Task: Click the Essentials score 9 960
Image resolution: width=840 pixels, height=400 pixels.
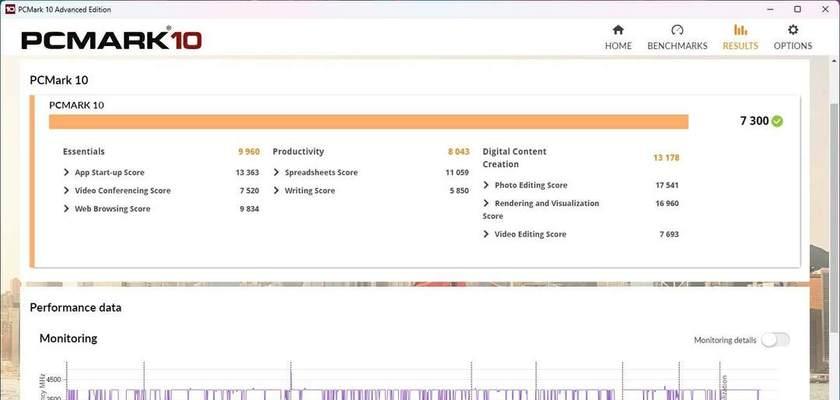Action: click(249, 152)
